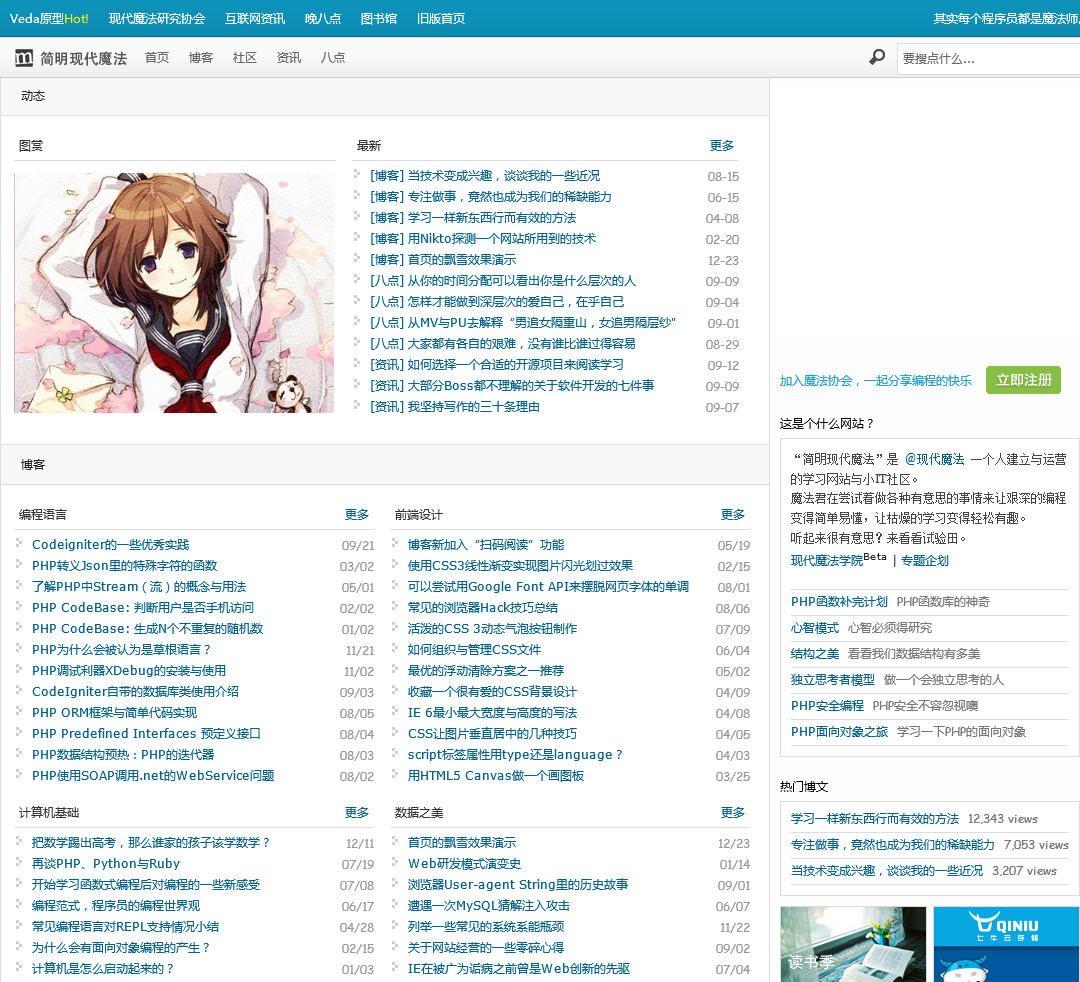Open 现代魔法研究协会 in top bar
The height and width of the screenshot is (982, 1080).
[157, 19]
